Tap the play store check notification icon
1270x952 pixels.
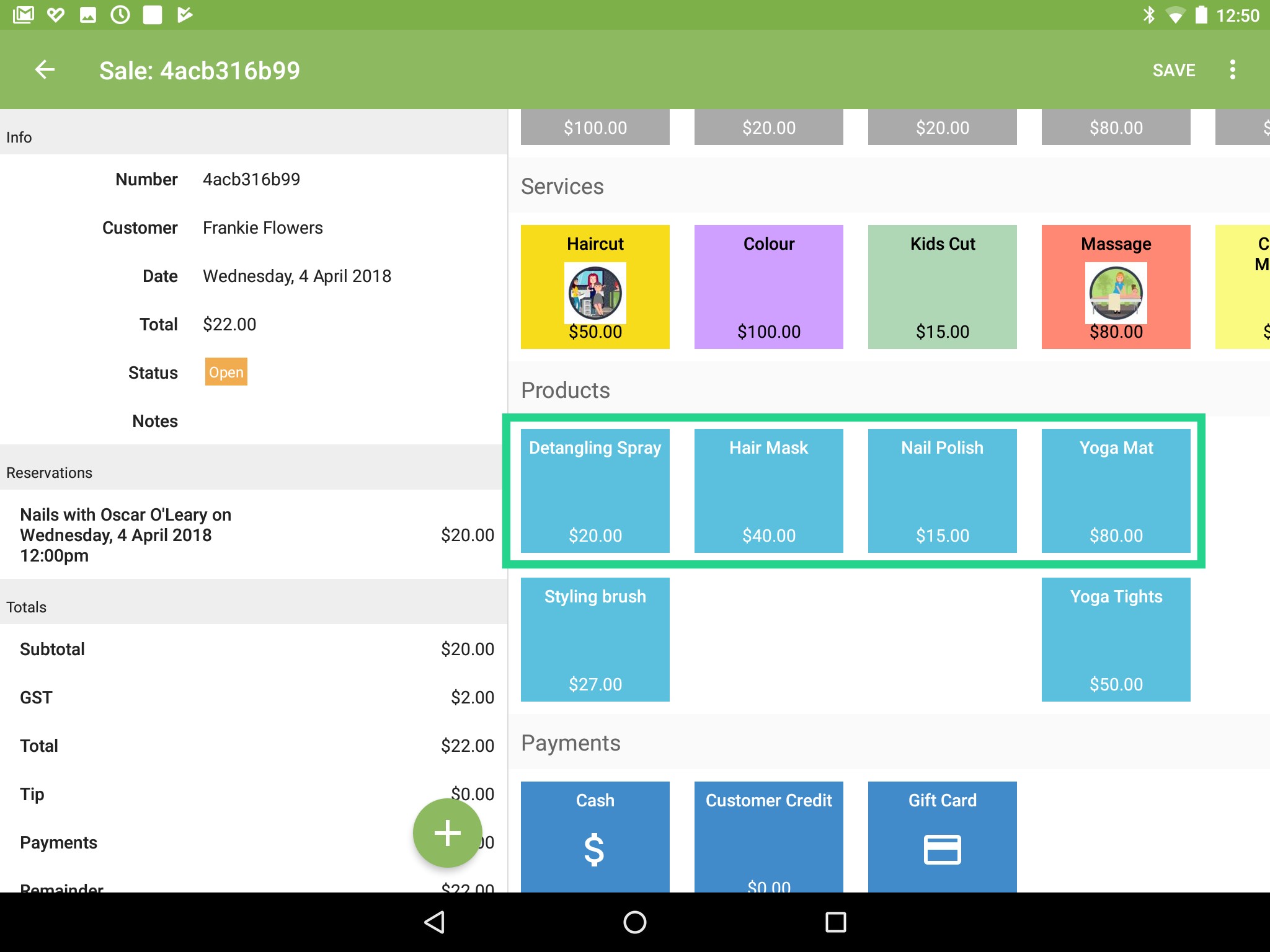[x=185, y=14]
